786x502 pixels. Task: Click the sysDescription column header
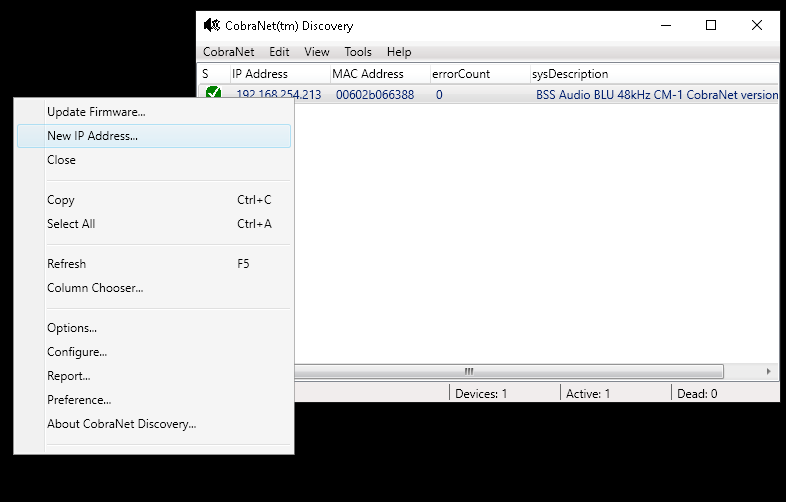pos(571,74)
